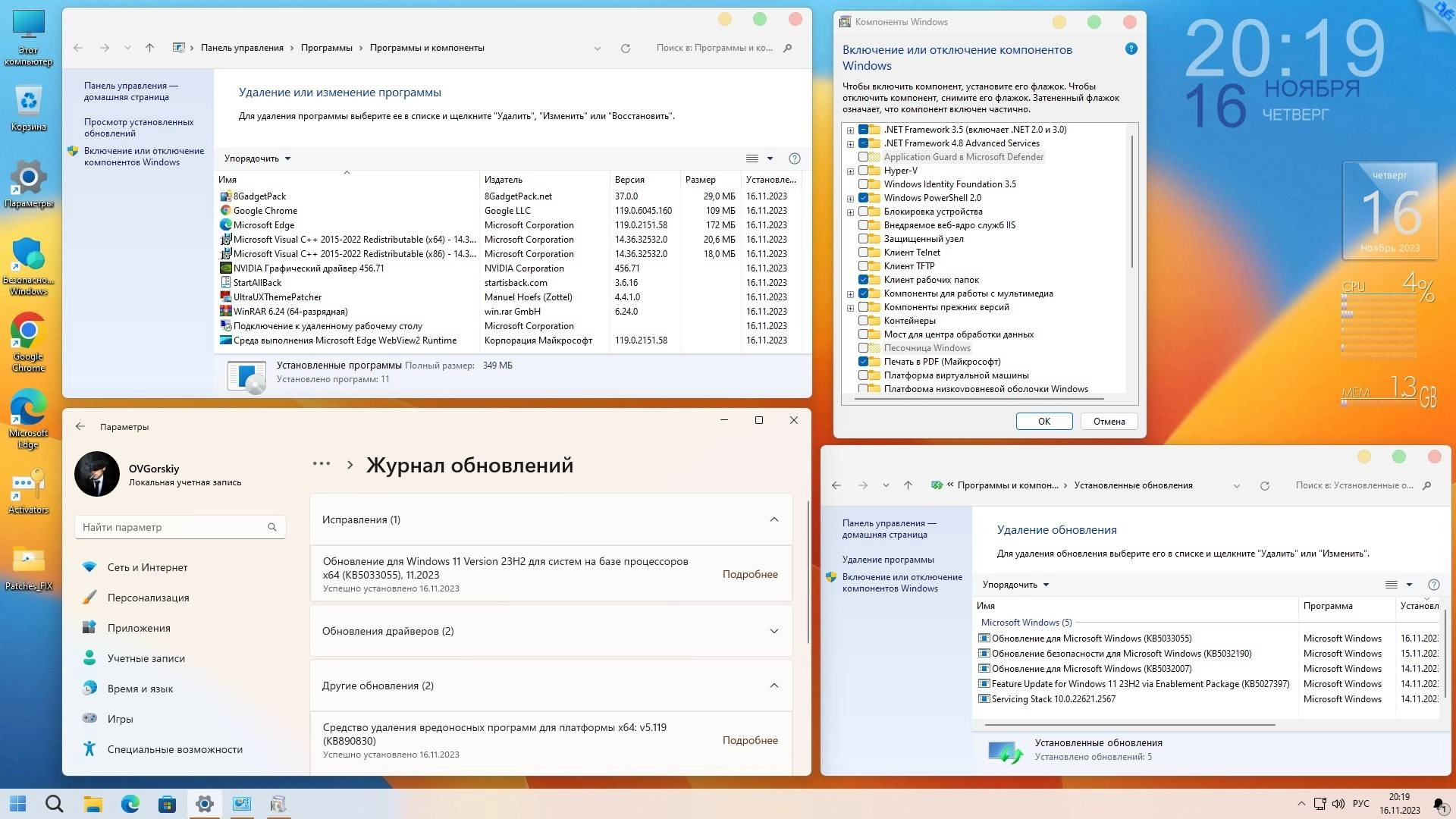This screenshot has height=819, width=1456.
Task: Open the Patches_FIX desktop folder
Action: tap(29, 567)
